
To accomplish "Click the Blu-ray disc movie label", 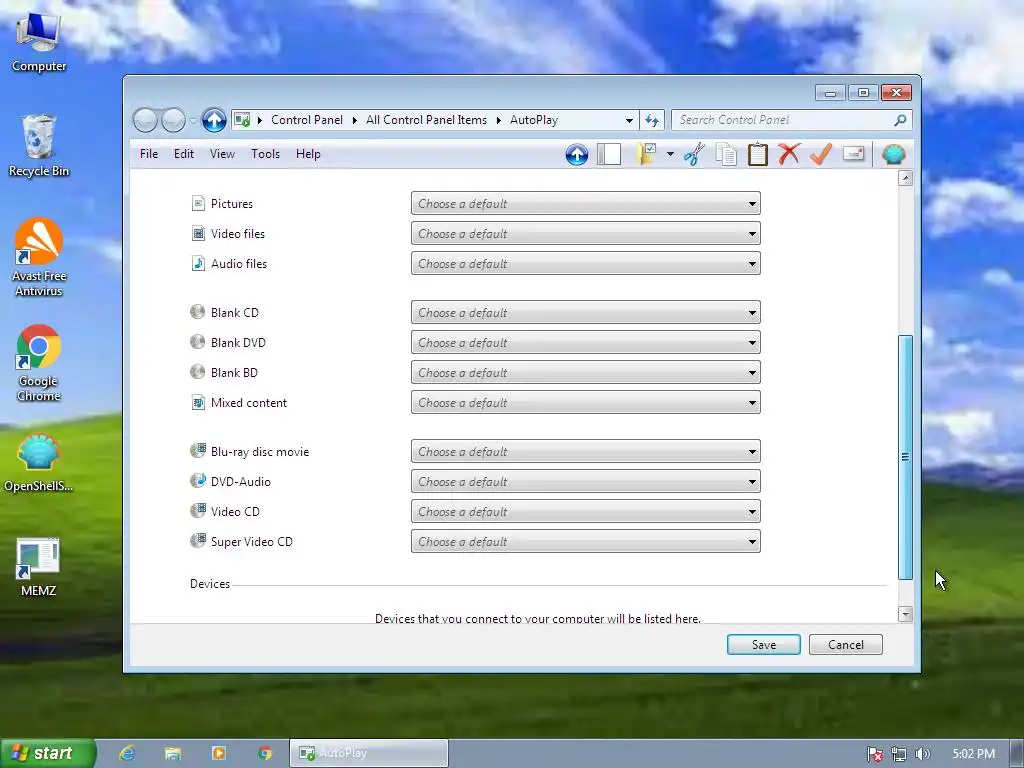I will pyautogui.click(x=260, y=452).
